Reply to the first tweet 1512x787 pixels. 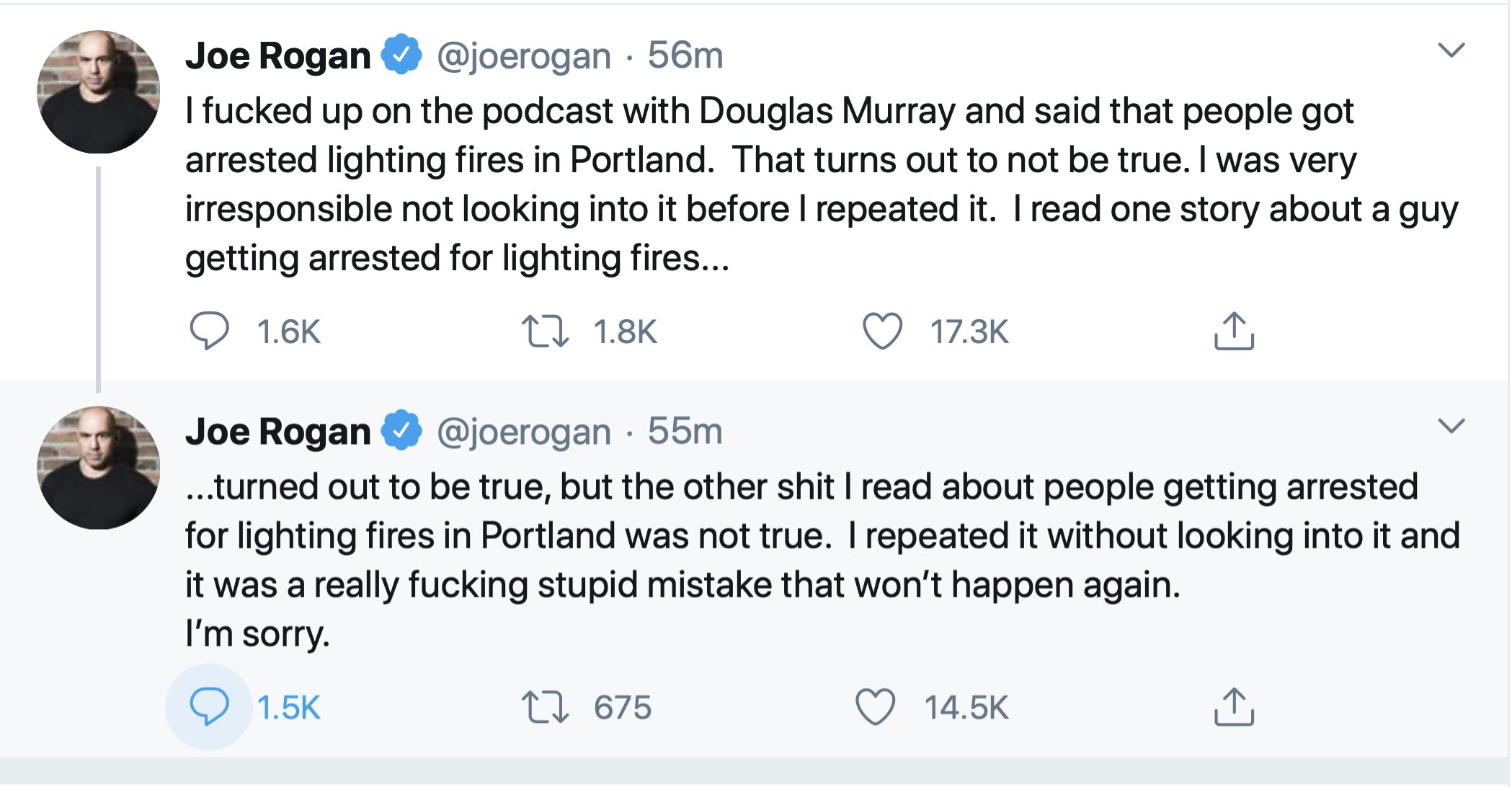pos(210,332)
